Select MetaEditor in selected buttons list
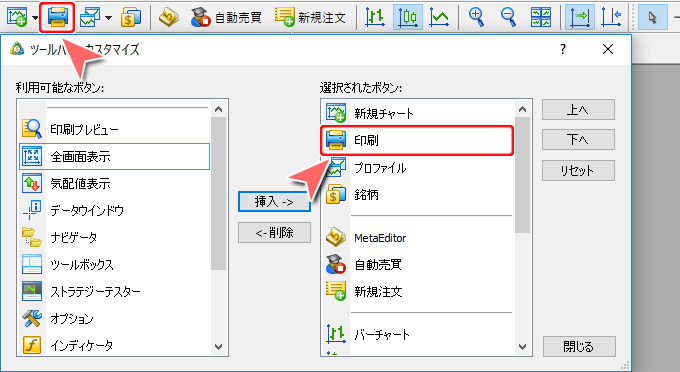Viewport: 680px width, 372px height. [x=418, y=238]
